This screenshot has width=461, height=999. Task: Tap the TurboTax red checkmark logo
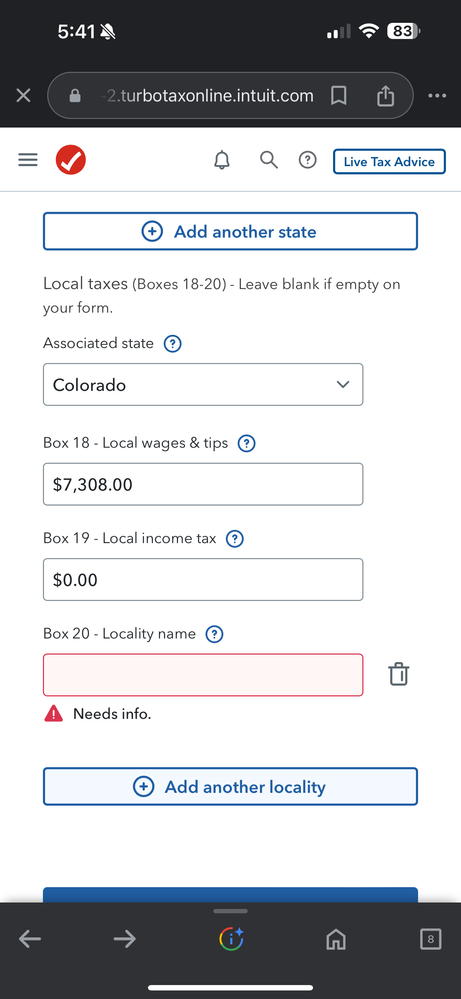(x=71, y=160)
